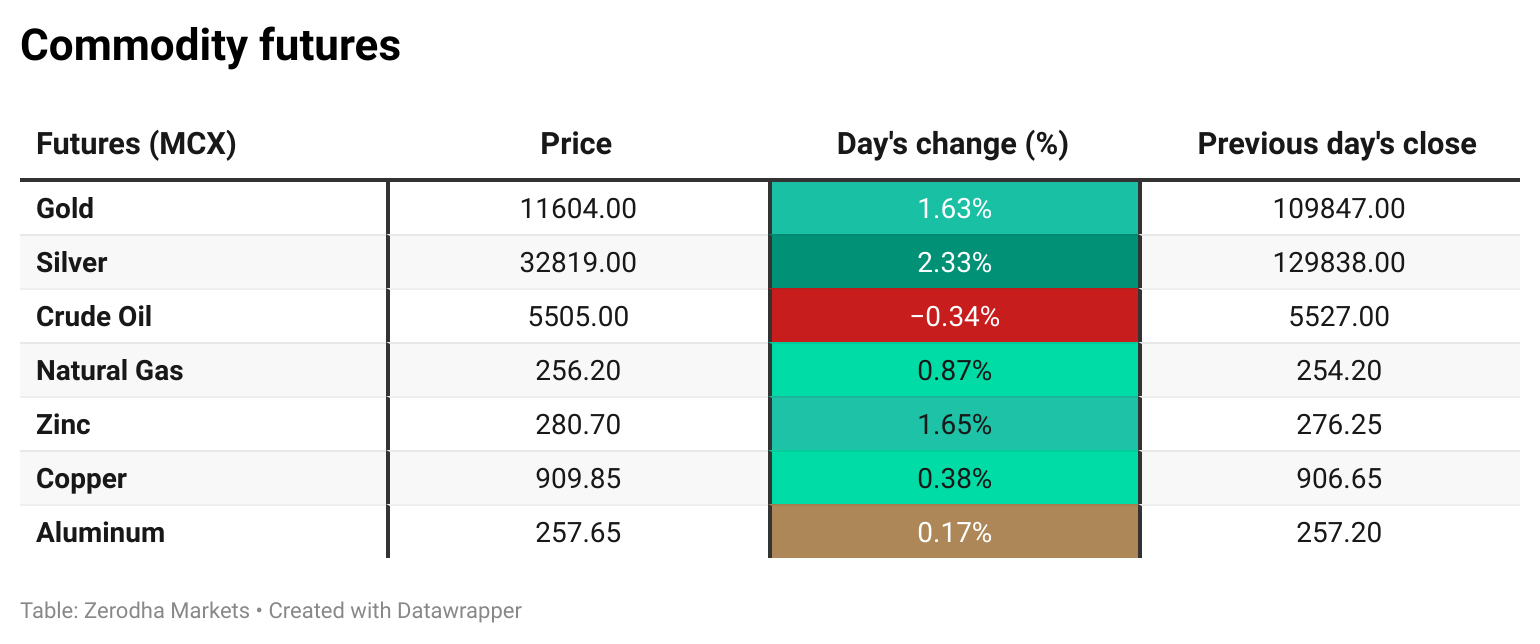Viewport: 1540px width, 644px height.
Task: Select the Day's change (%) header
Action: click(x=953, y=144)
